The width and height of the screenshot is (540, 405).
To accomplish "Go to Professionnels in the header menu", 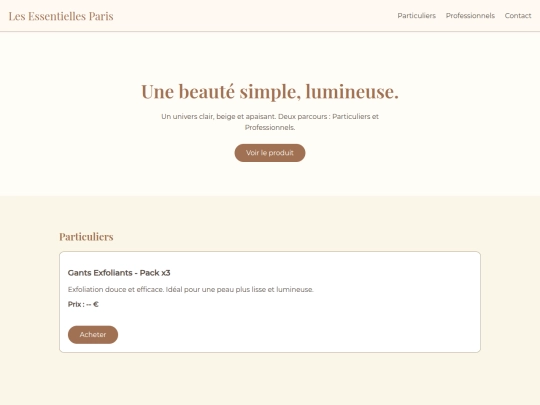I will coord(470,15).
